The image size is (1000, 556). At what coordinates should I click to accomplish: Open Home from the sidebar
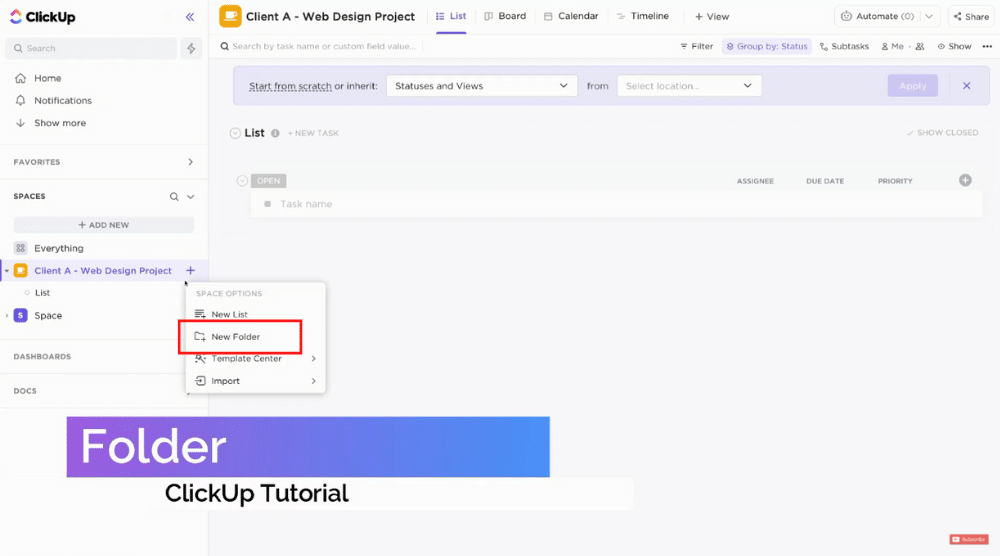47,78
